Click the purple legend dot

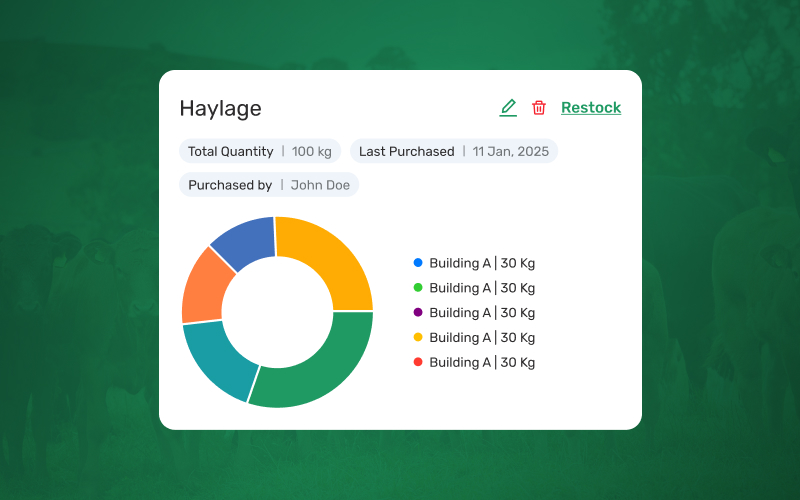(x=418, y=313)
